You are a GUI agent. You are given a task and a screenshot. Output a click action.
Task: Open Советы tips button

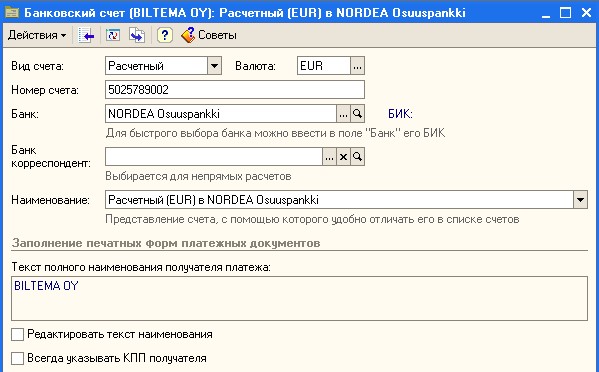209,36
